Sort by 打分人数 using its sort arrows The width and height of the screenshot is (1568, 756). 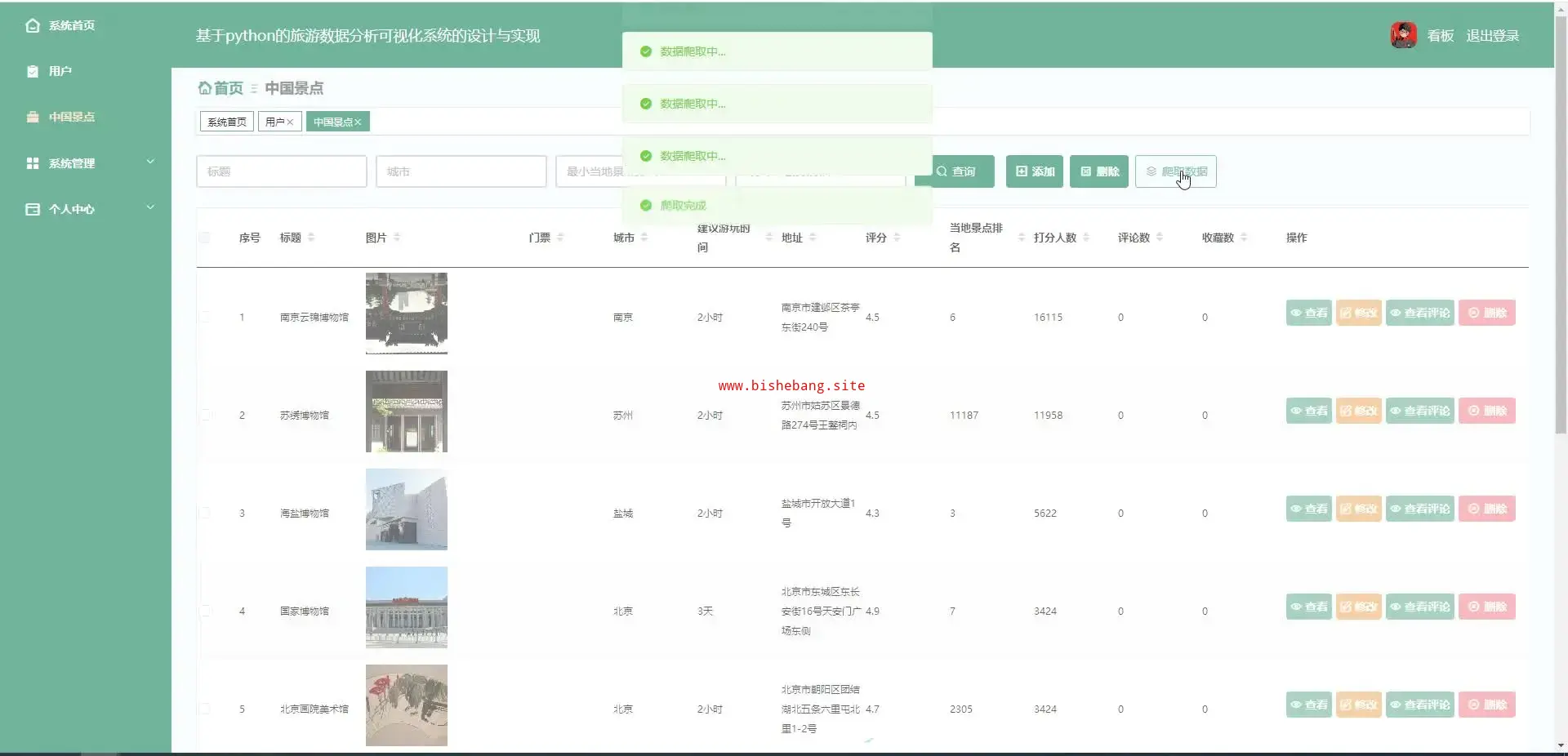[x=1086, y=238]
